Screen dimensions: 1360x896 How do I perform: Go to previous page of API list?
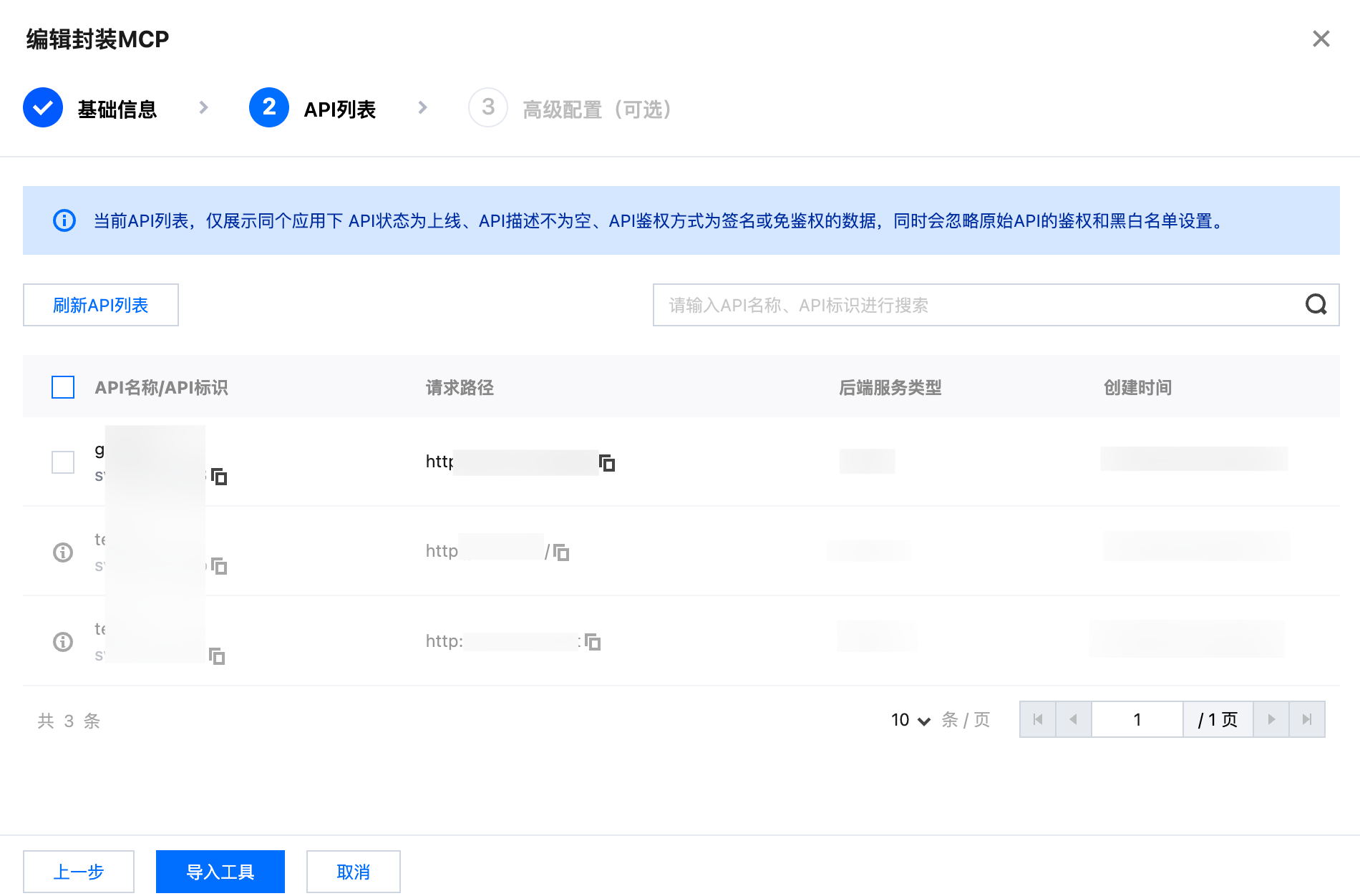(1074, 719)
